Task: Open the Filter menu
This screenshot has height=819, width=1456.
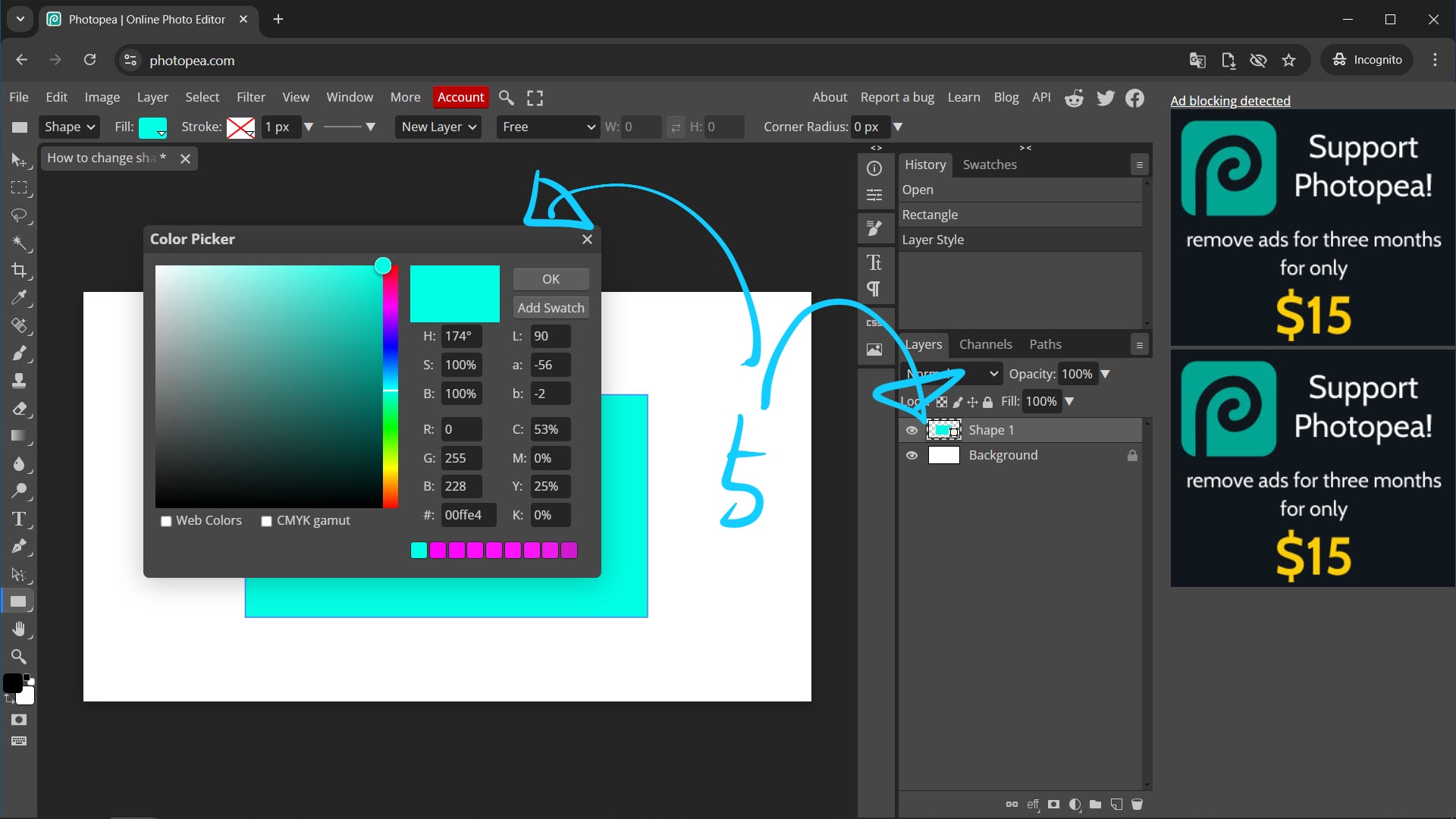Action: (250, 97)
